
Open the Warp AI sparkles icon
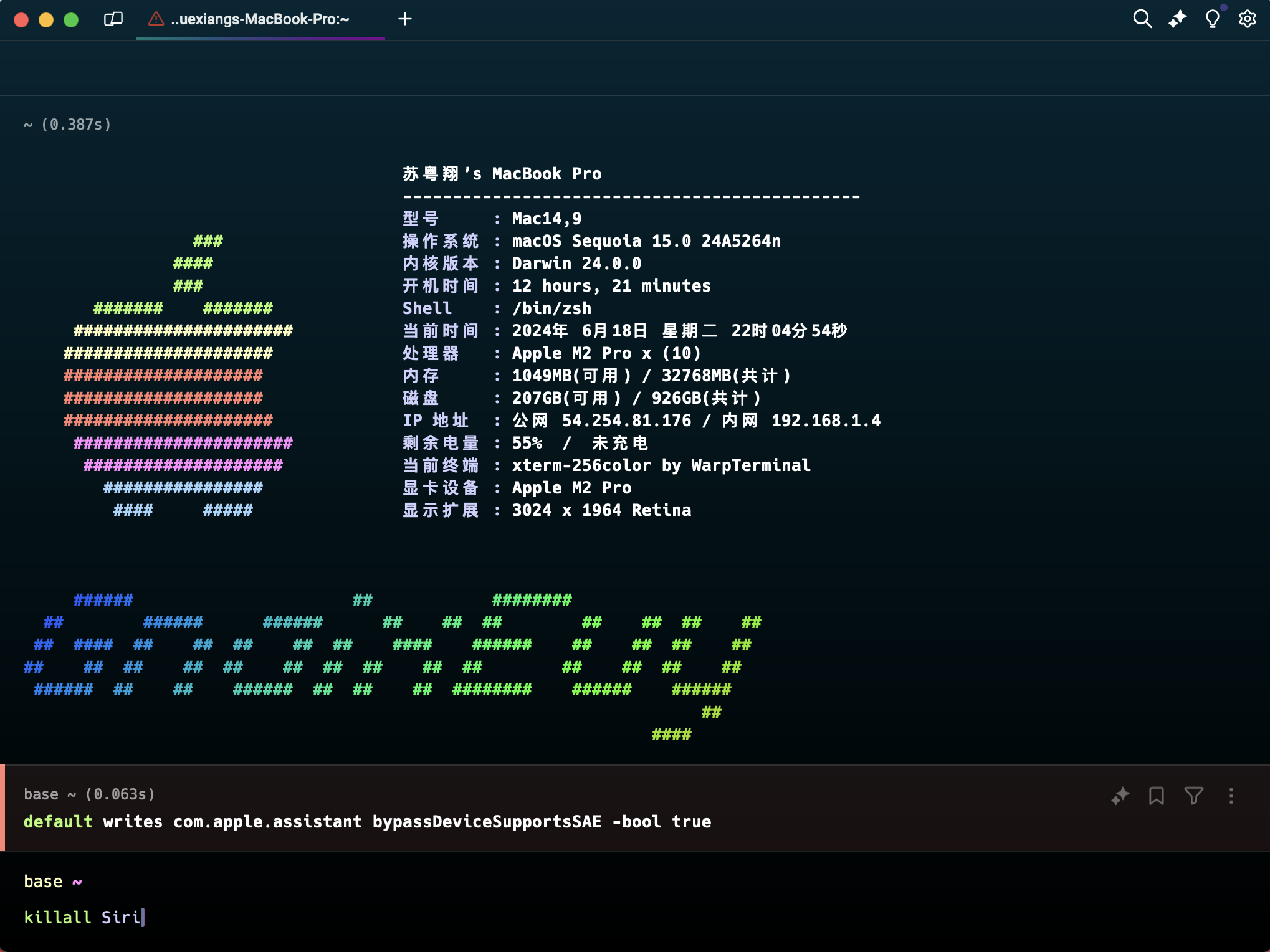[1177, 19]
